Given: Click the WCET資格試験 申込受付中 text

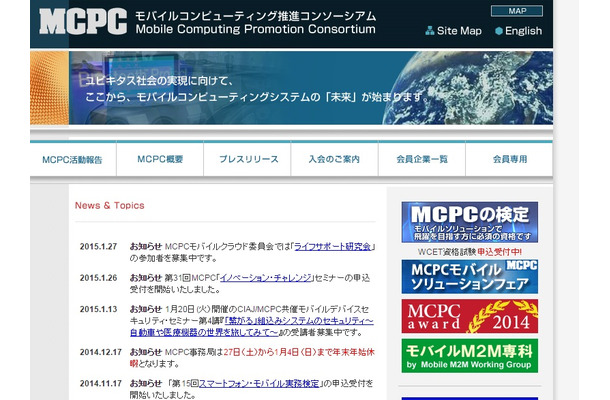Looking at the screenshot, I should pos(470,252).
